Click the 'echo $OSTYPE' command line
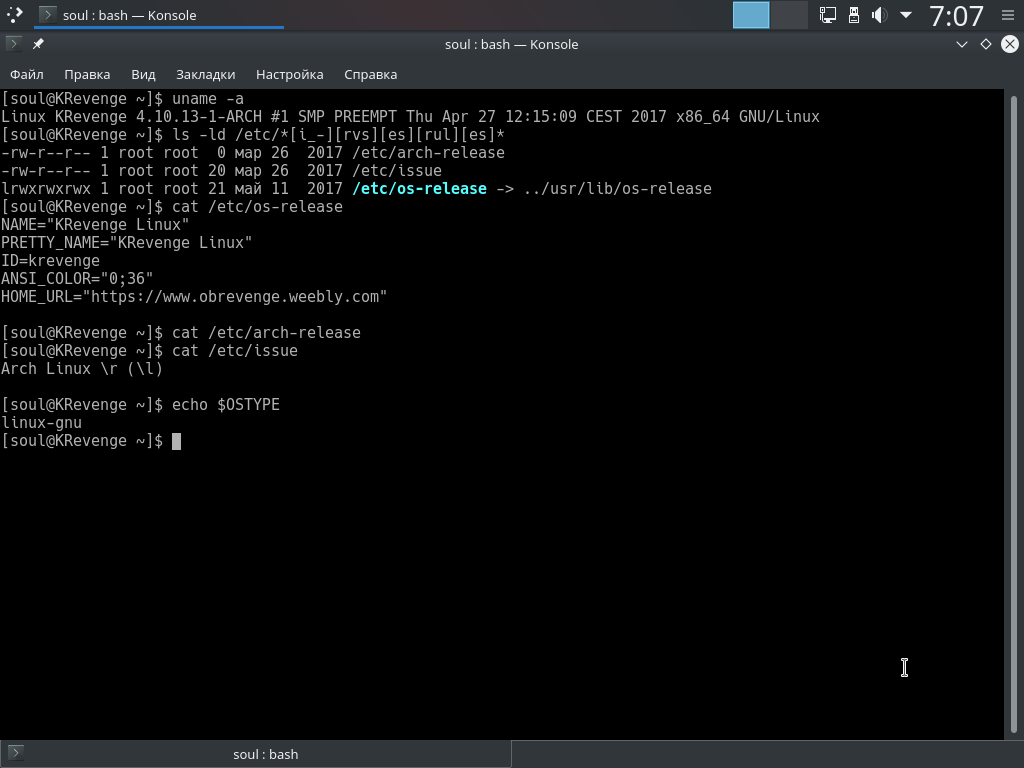The height and width of the screenshot is (768, 1024). pos(140,404)
